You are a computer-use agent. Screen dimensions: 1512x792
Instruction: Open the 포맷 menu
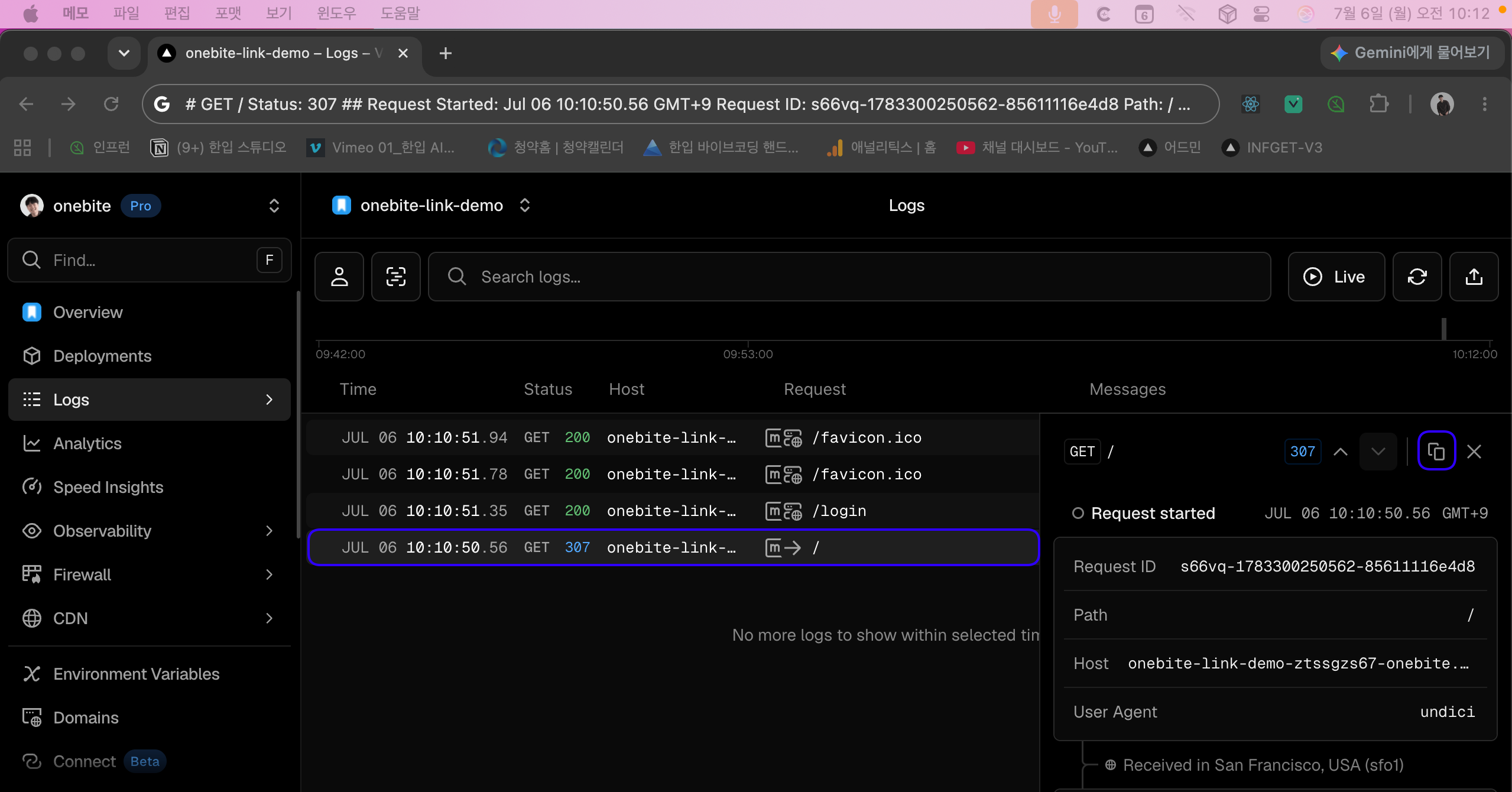(x=228, y=13)
